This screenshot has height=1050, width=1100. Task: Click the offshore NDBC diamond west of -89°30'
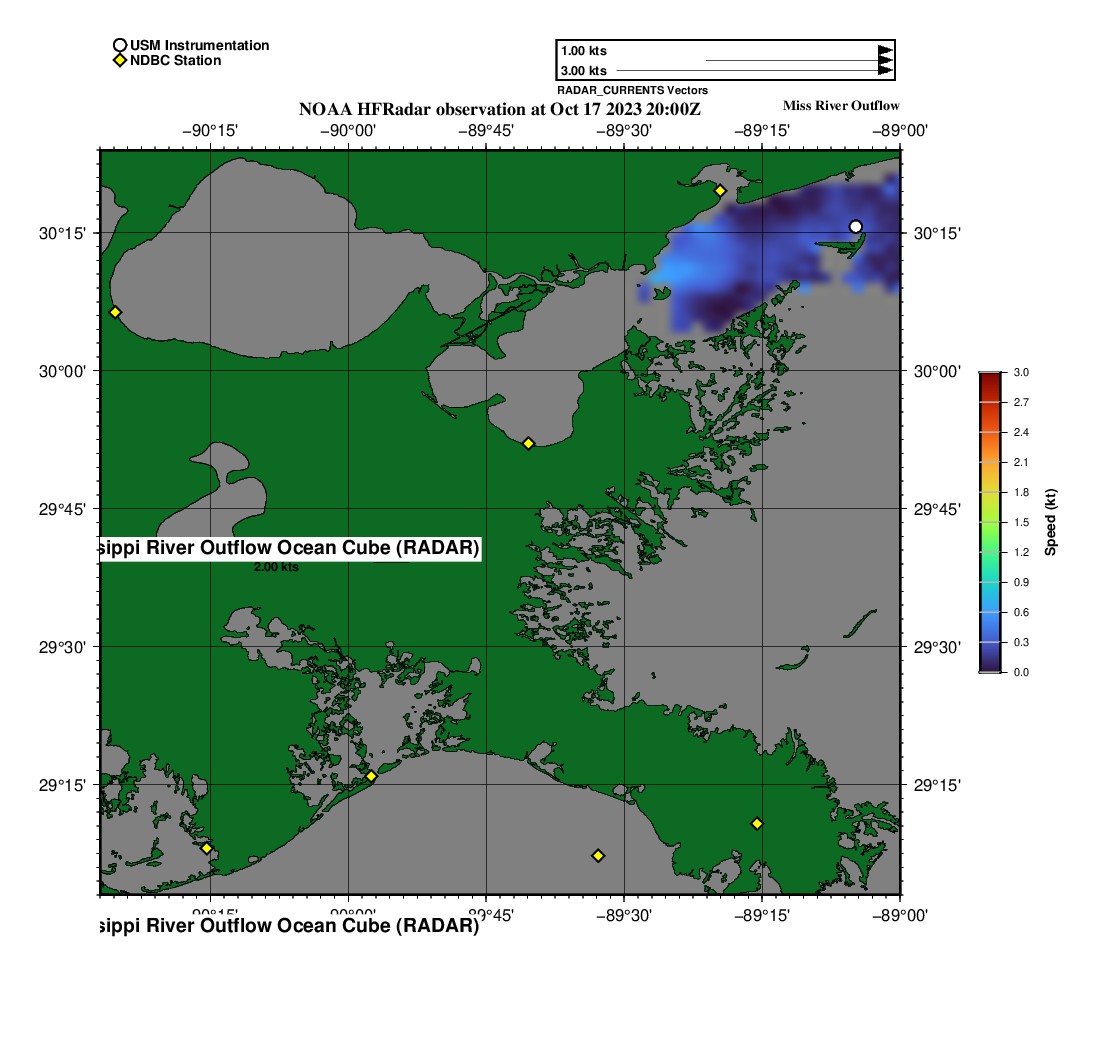[x=598, y=855]
